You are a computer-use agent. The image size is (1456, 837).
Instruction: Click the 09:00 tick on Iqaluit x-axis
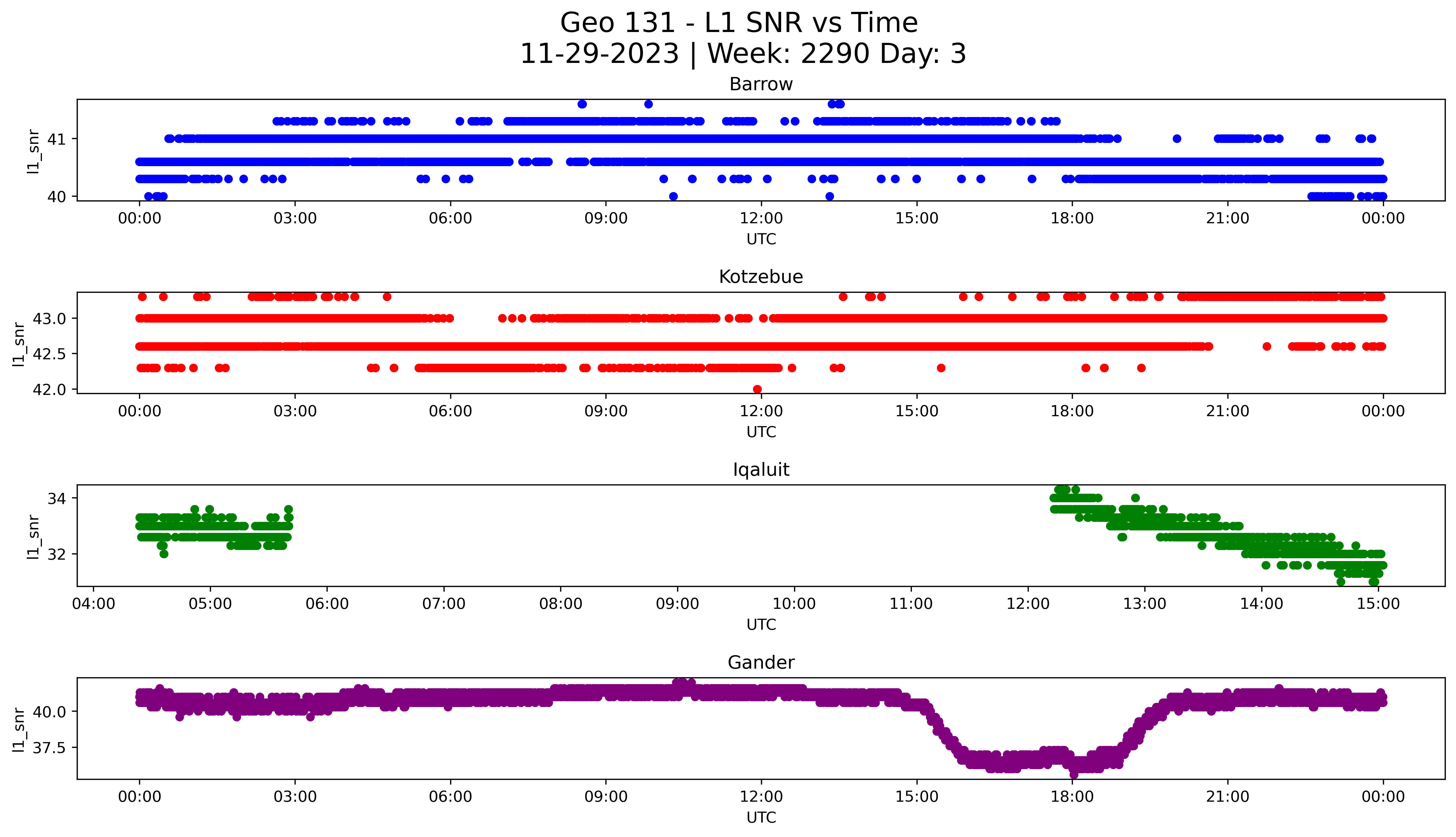point(678,604)
